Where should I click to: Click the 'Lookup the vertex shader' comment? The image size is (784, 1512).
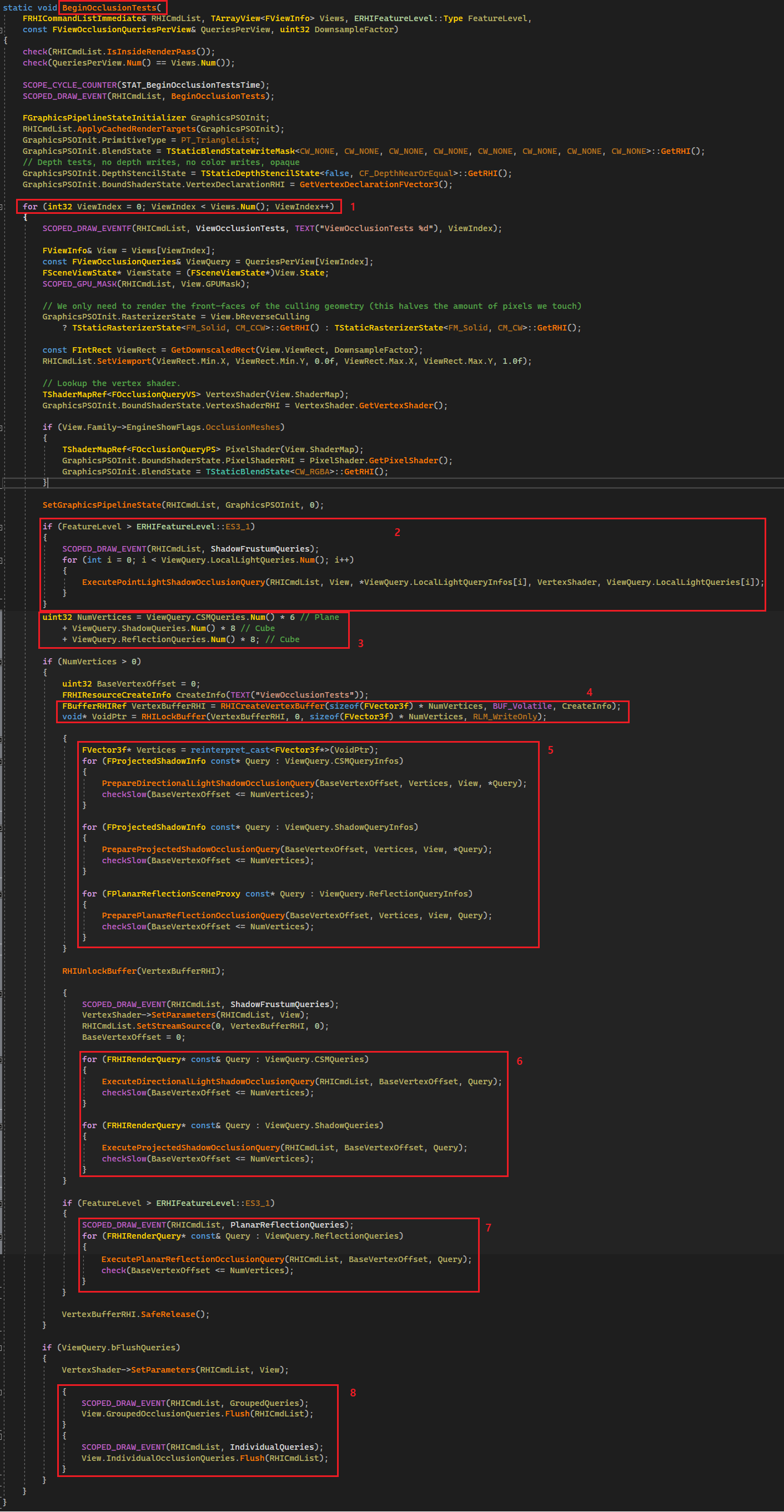coord(112,384)
